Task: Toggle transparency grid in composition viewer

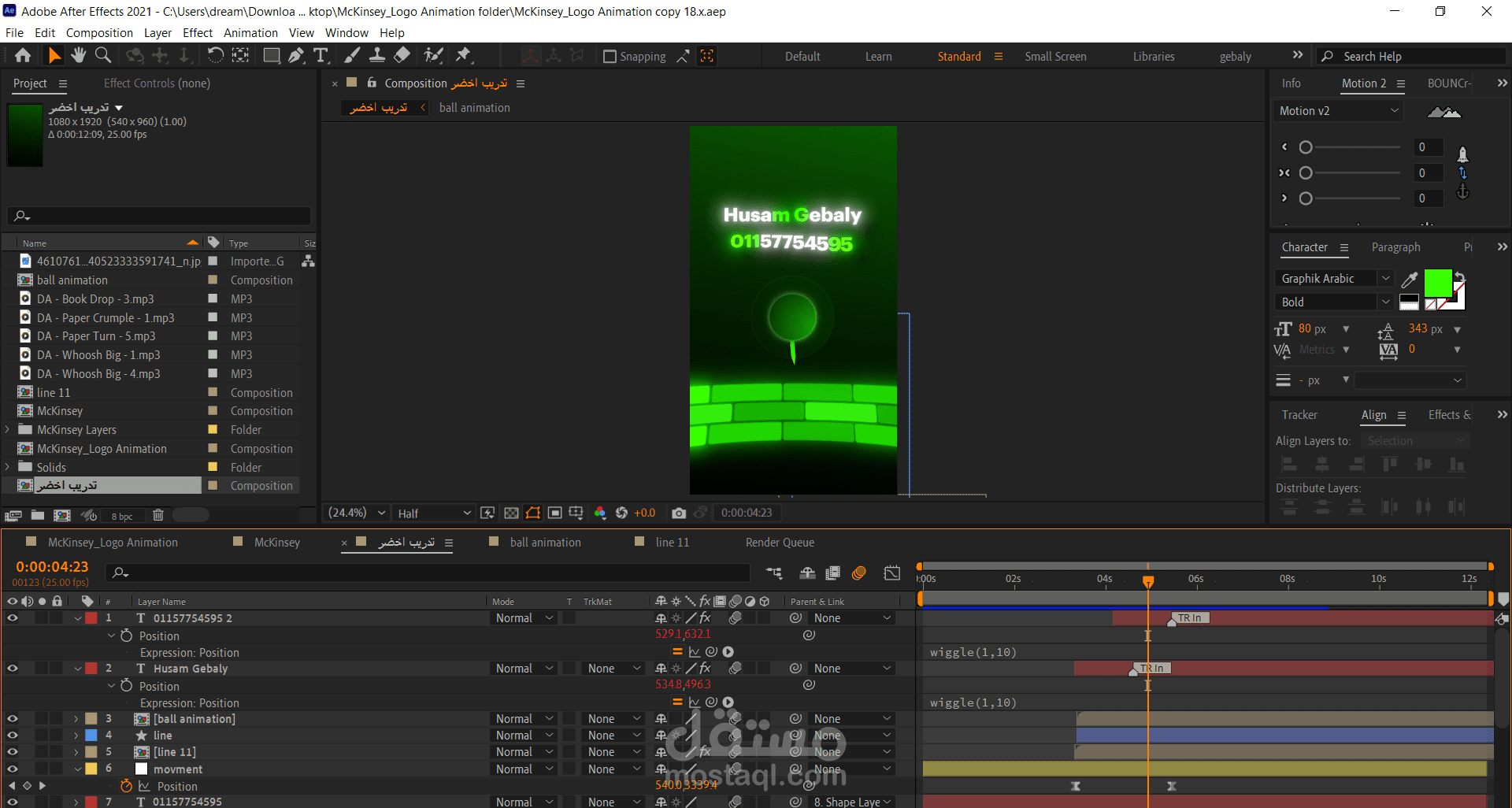Action: coord(511,513)
